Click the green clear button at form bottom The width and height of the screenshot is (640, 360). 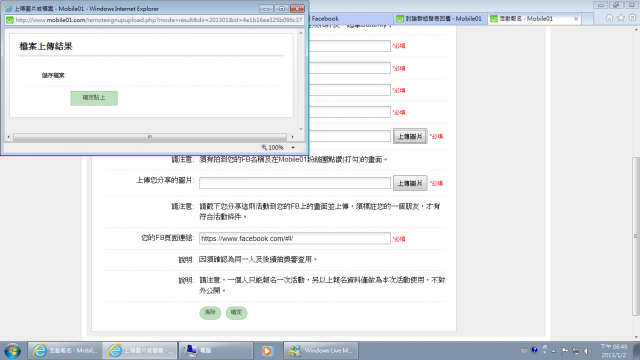coord(210,313)
